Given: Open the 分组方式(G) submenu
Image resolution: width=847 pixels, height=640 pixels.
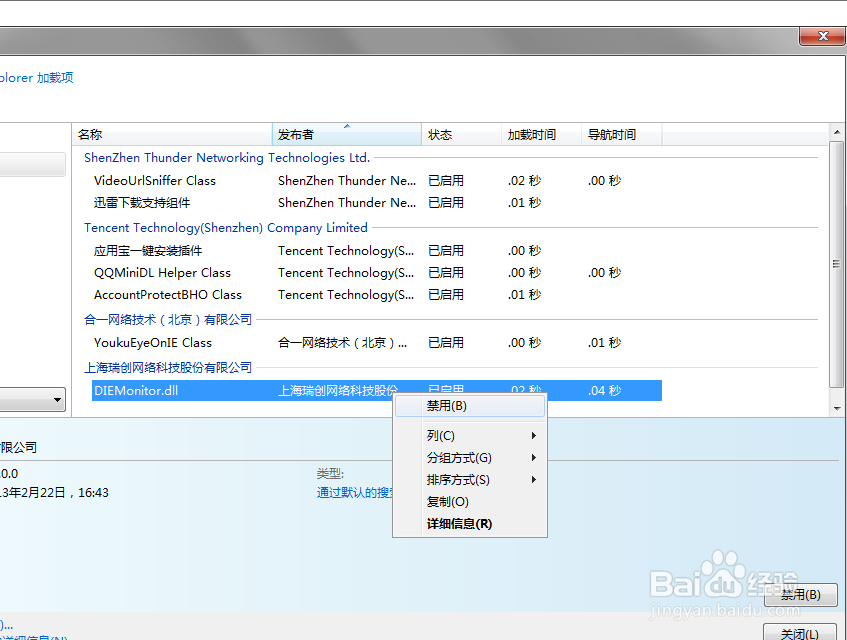Looking at the screenshot, I should pos(469,457).
